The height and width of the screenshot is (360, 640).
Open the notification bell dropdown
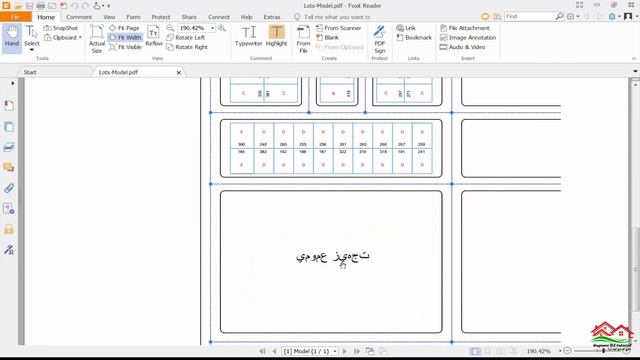coord(614,16)
